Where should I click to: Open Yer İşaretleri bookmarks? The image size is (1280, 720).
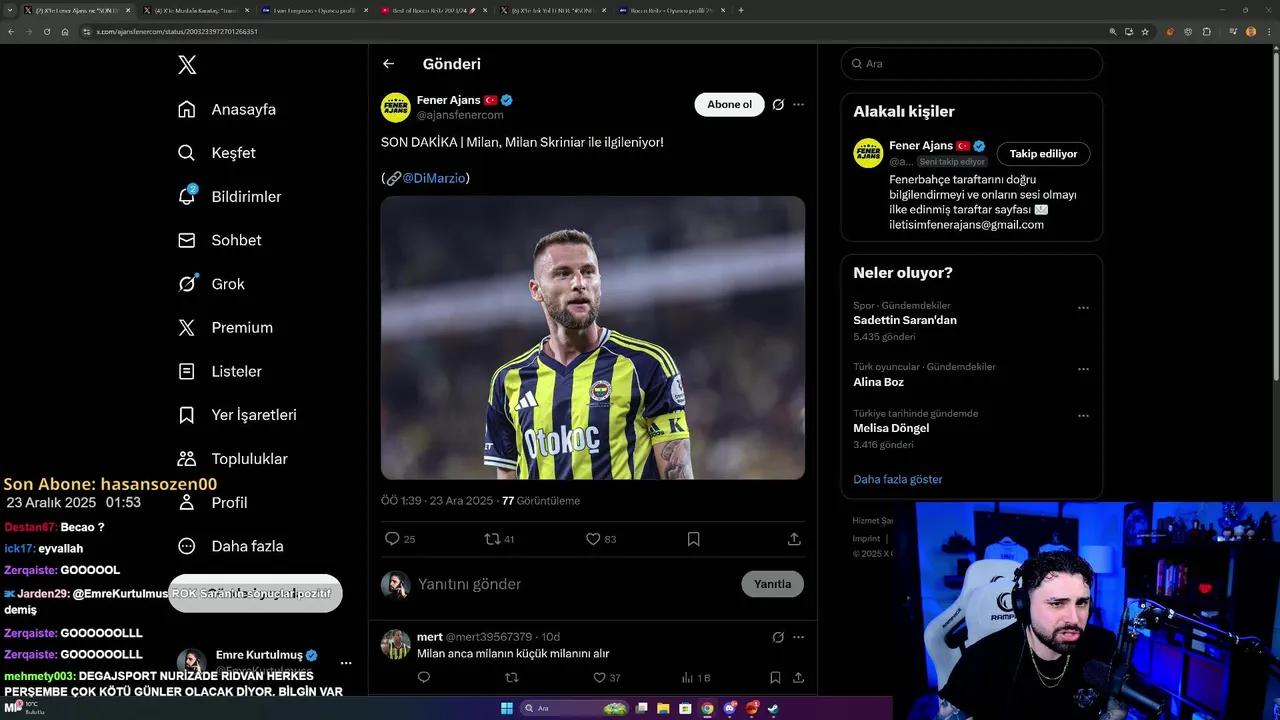pos(237,414)
